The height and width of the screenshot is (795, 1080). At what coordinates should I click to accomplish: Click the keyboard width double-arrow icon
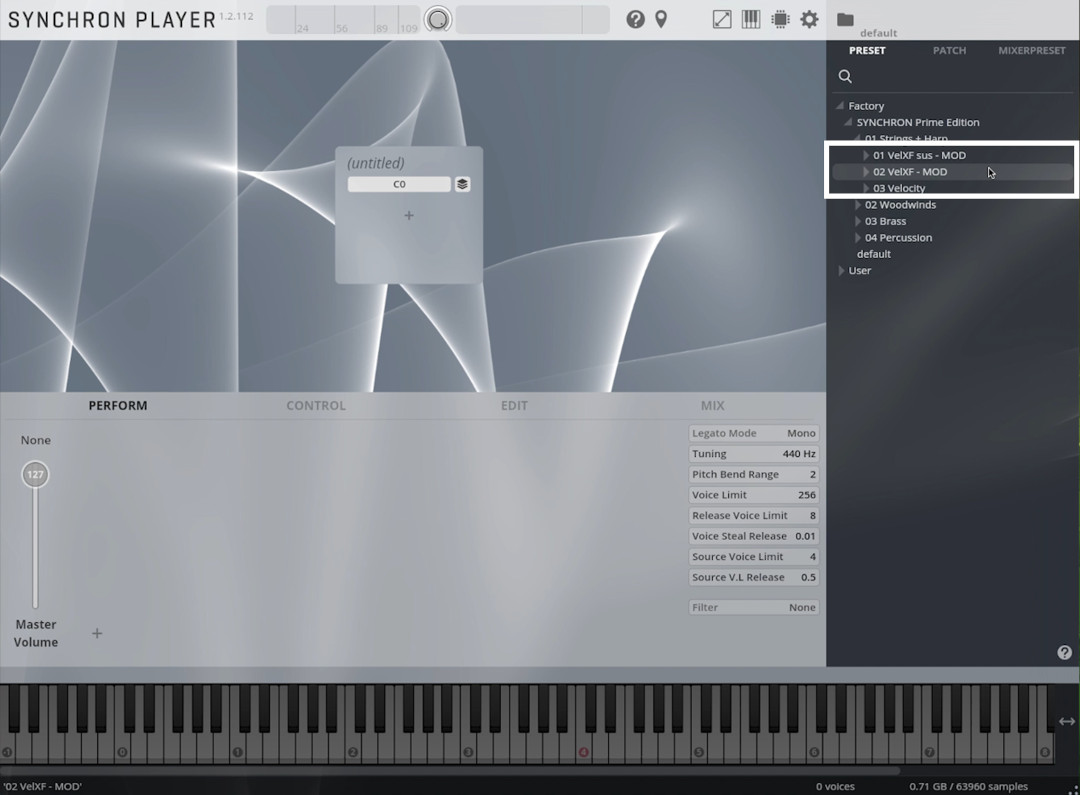click(1066, 721)
